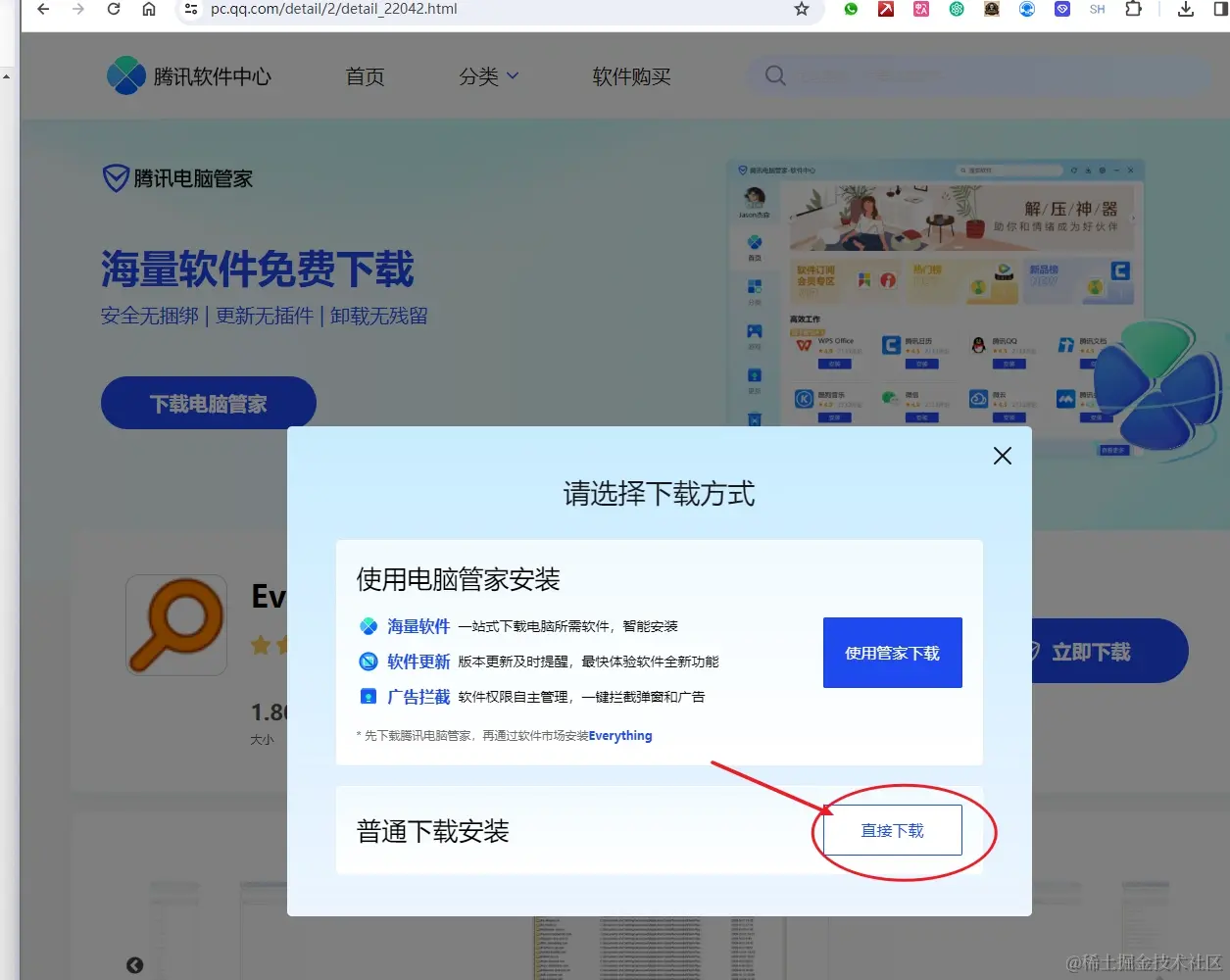The image size is (1230, 980).
Task: Click the 软件更新 feature icon
Action: [x=369, y=661]
